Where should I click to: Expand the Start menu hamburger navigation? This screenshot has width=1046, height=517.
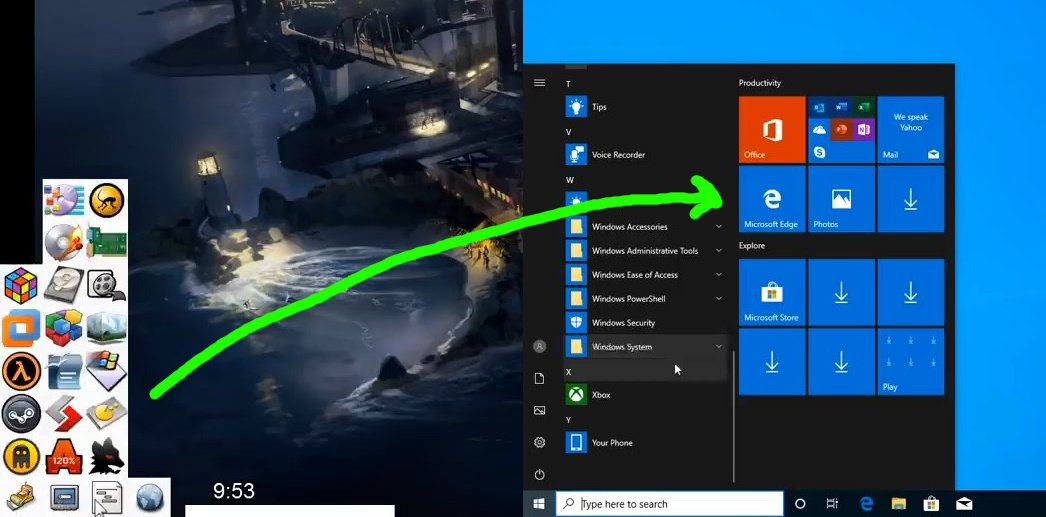coord(540,83)
